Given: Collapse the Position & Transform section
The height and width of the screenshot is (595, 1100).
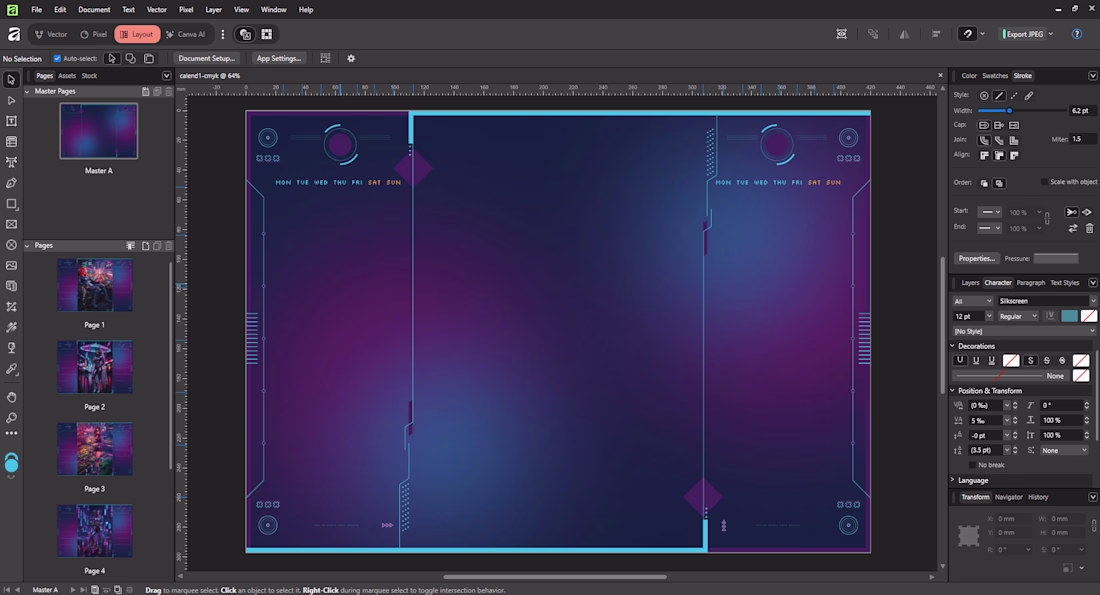Looking at the screenshot, I should 953,391.
